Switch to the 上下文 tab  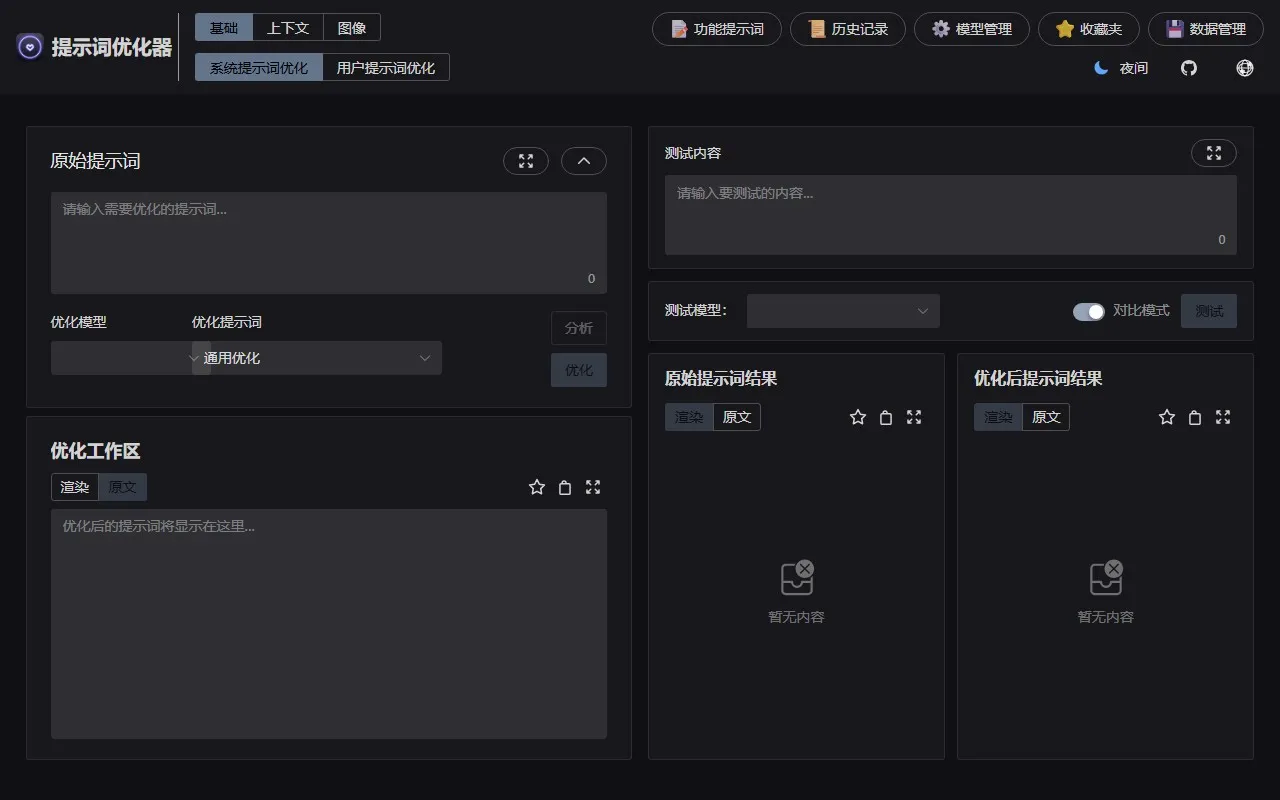pos(288,28)
